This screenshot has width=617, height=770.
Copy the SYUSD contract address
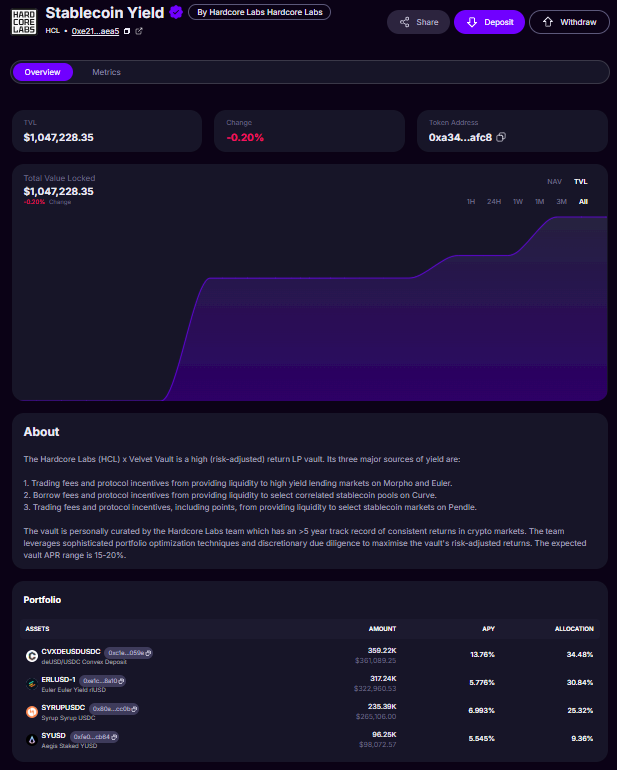tap(114, 737)
